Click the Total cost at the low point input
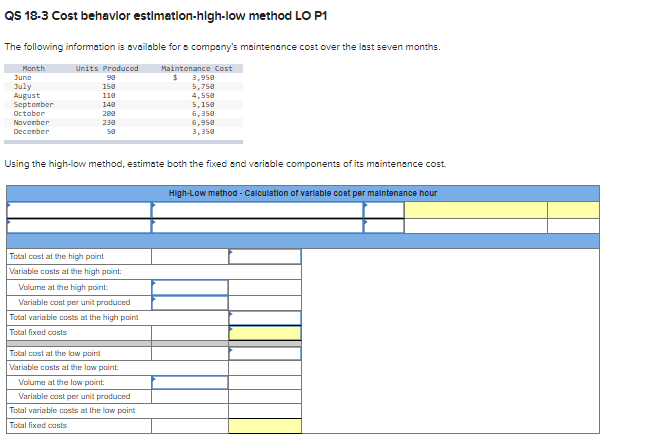The height and width of the screenshot is (445, 655). 265,353
